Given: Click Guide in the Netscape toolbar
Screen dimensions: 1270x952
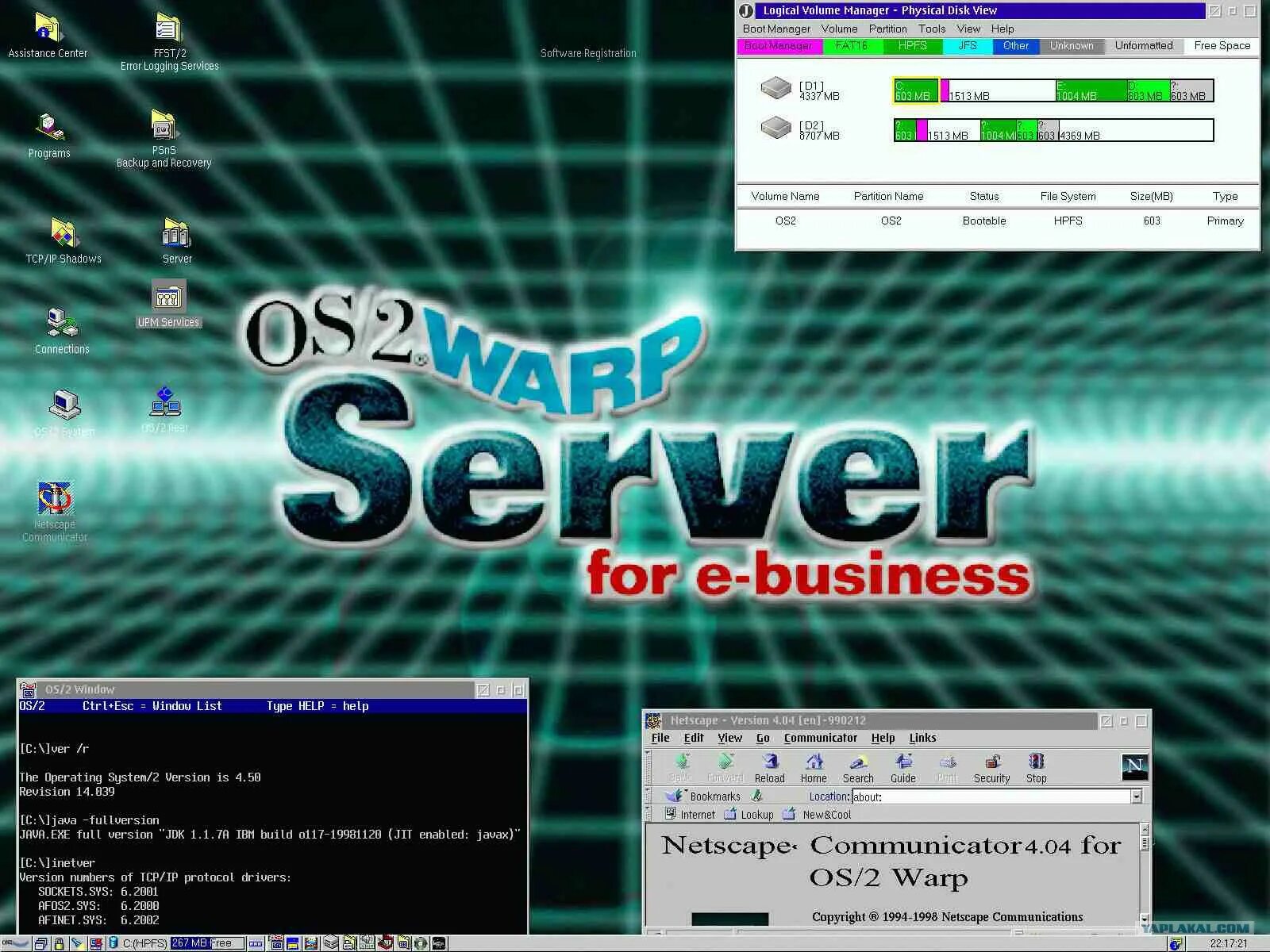Looking at the screenshot, I should pos(903,768).
